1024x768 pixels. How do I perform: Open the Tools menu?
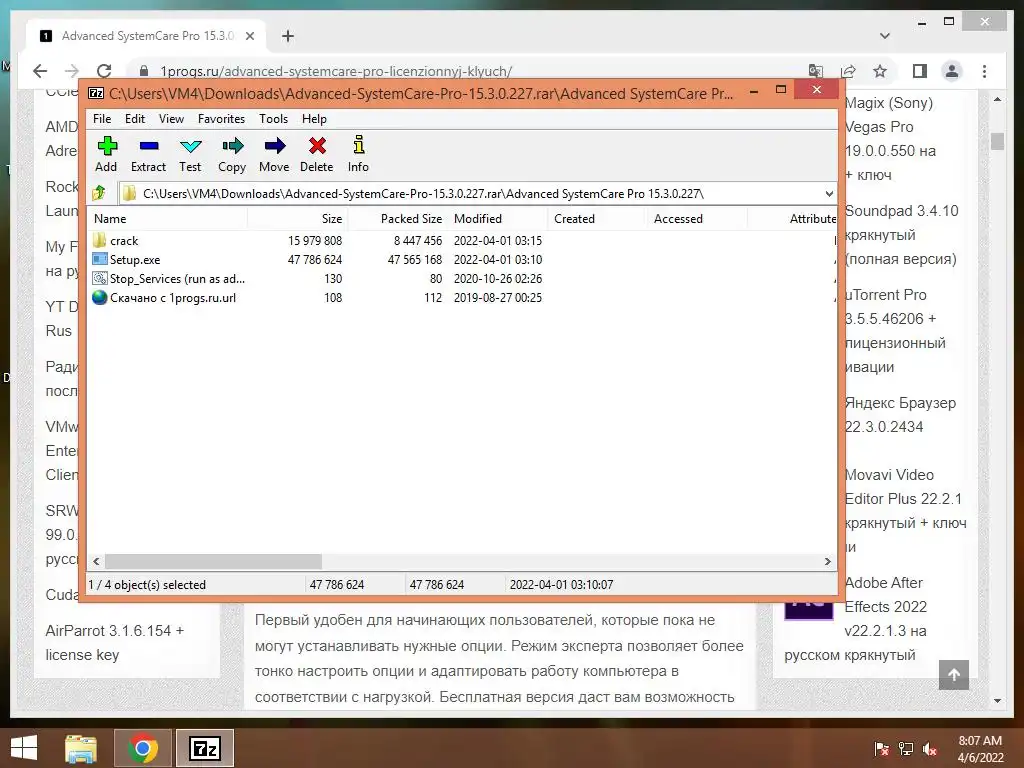pos(273,119)
